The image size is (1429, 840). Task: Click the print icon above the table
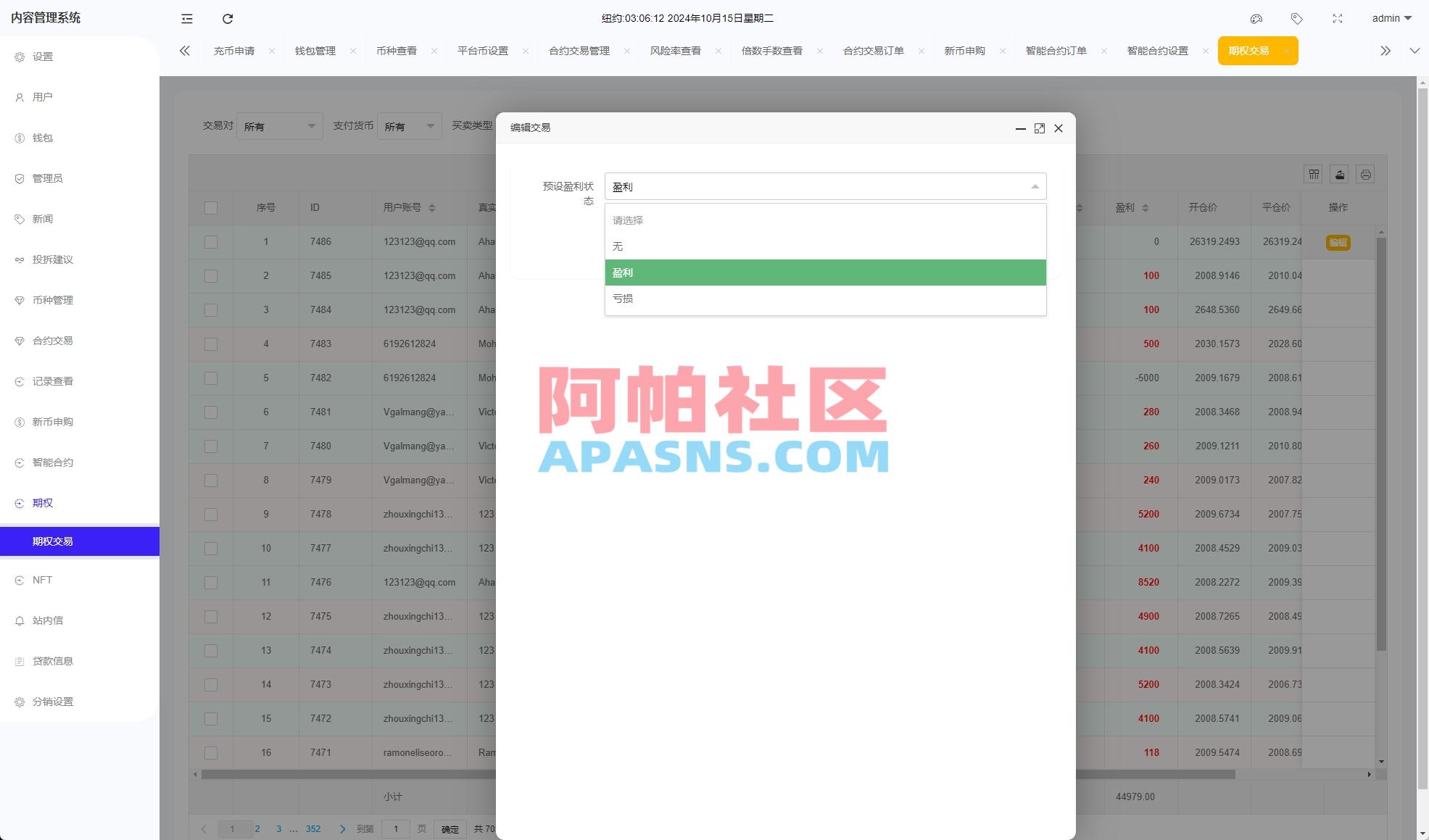click(1367, 174)
